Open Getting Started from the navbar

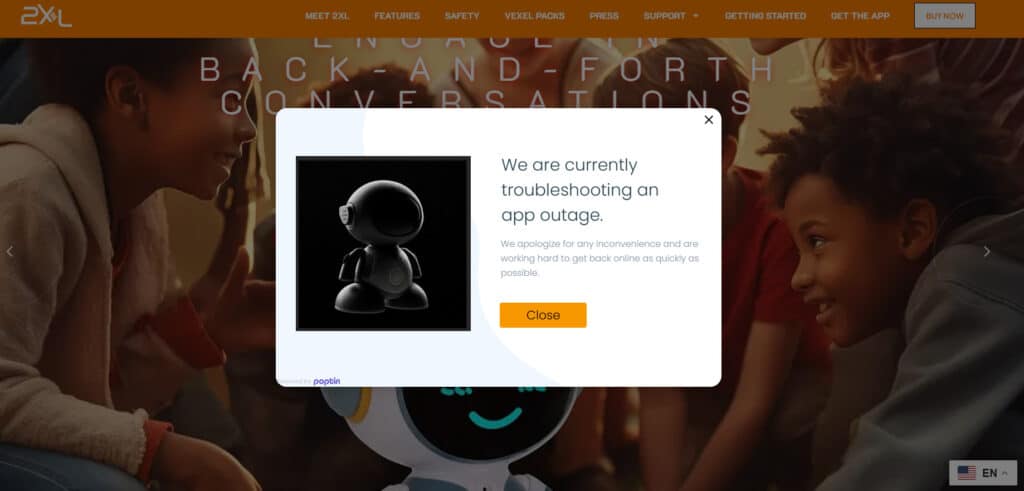(x=765, y=16)
